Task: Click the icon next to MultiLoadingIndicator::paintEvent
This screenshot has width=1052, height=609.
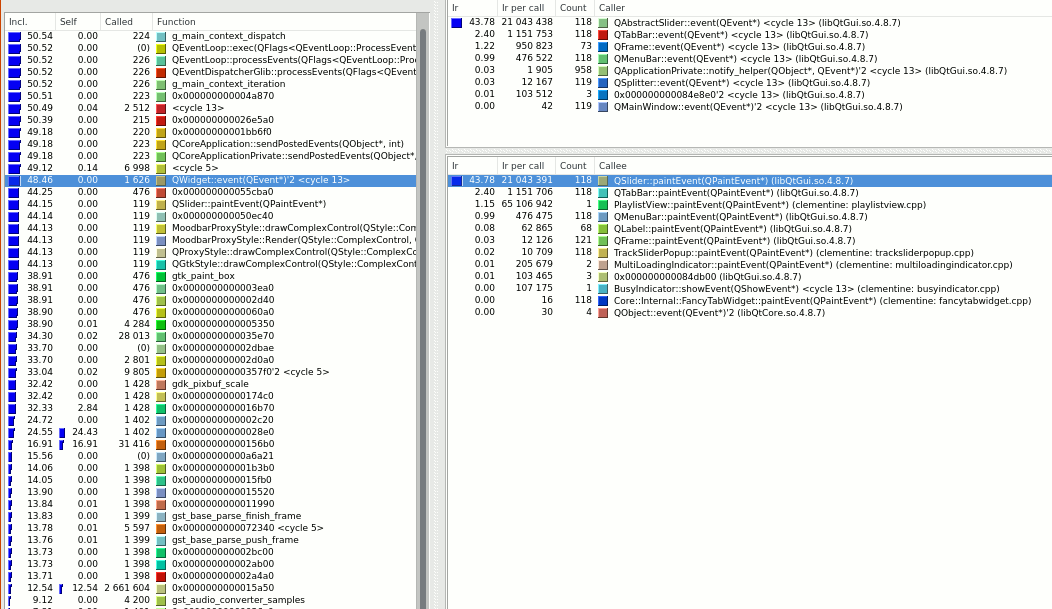Action: coord(603,265)
